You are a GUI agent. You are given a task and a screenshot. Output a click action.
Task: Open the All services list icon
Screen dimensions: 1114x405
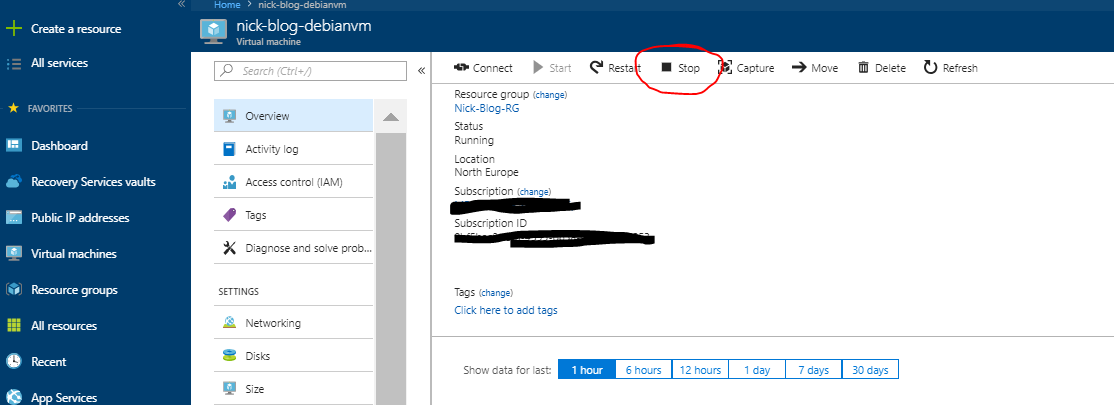point(13,63)
